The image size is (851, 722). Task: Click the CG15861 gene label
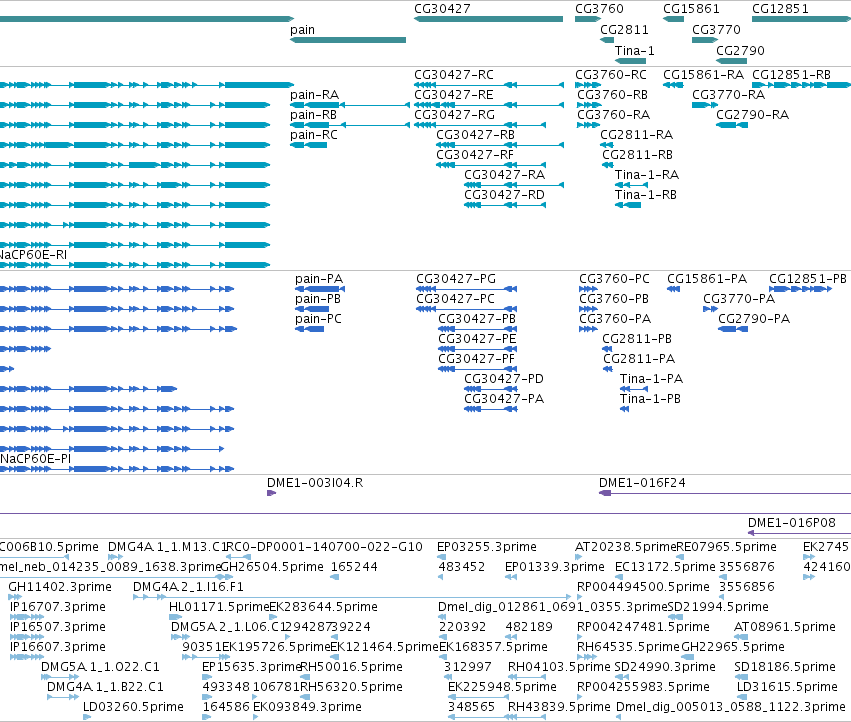click(x=691, y=9)
